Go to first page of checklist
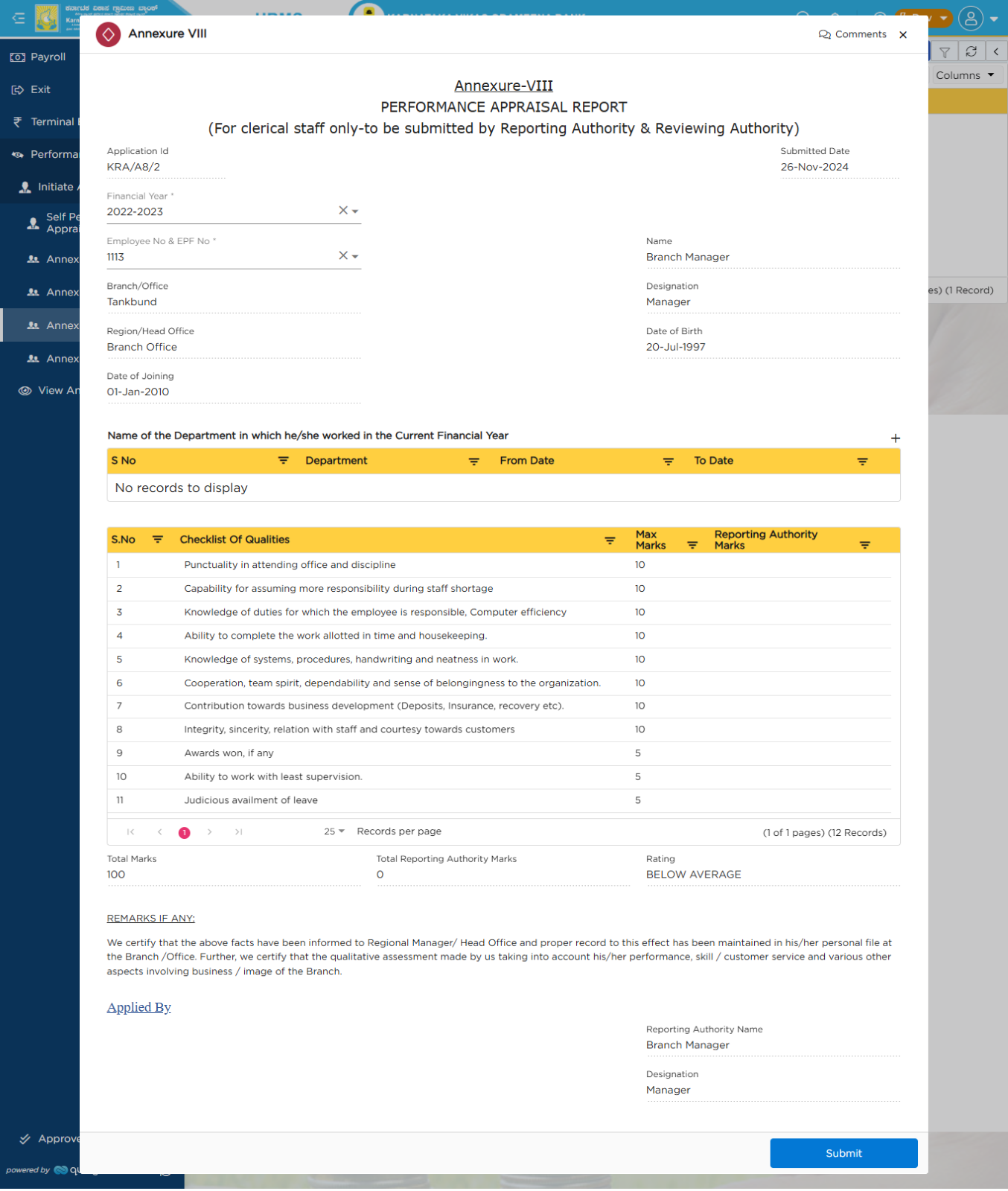This screenshot has height=1191, width=1008. click(x=131, y=832)
